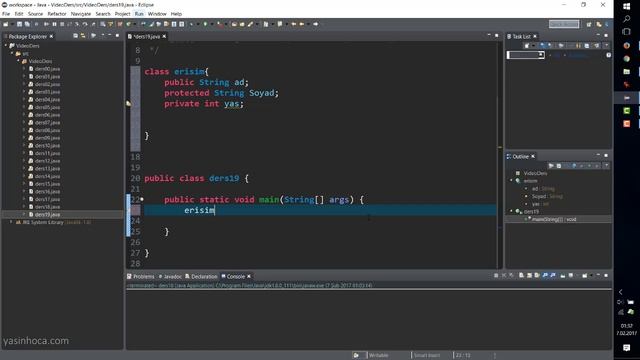The width and height of the screenshot is (640, 360).
Task: Open the Run menu
Action: pyautogui.click(x=139, y=14)
